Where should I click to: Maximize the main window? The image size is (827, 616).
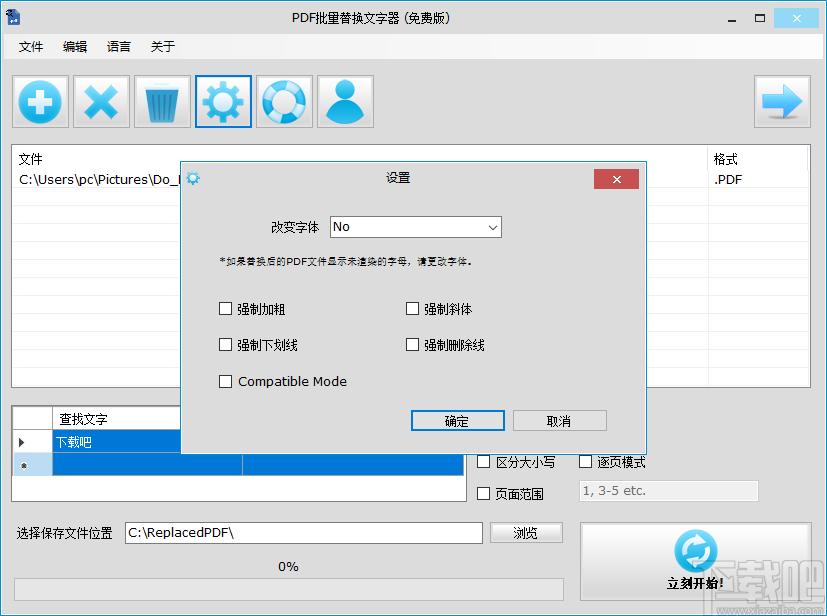coord(759,18)
